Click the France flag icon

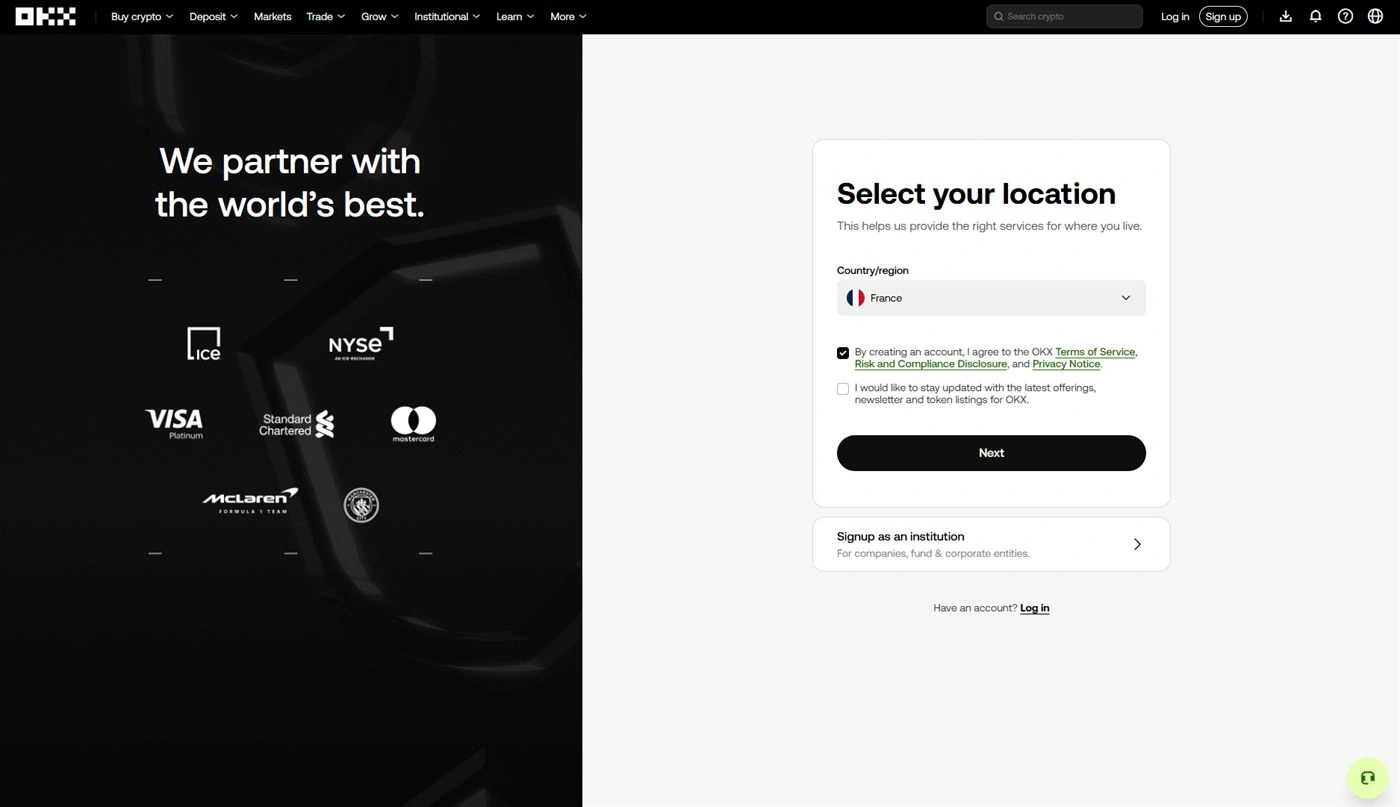pyautogui.click(x=855, y=298)
